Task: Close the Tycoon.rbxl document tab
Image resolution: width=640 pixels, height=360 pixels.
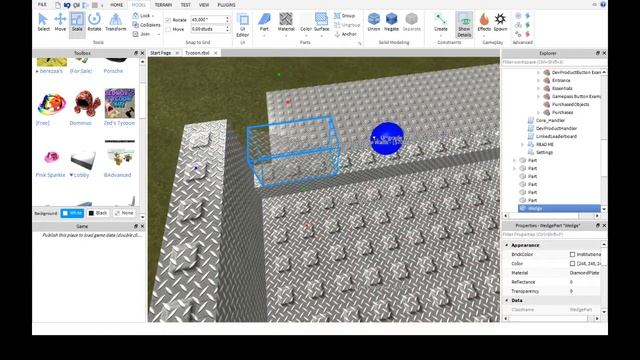Action: coord(216,53)
